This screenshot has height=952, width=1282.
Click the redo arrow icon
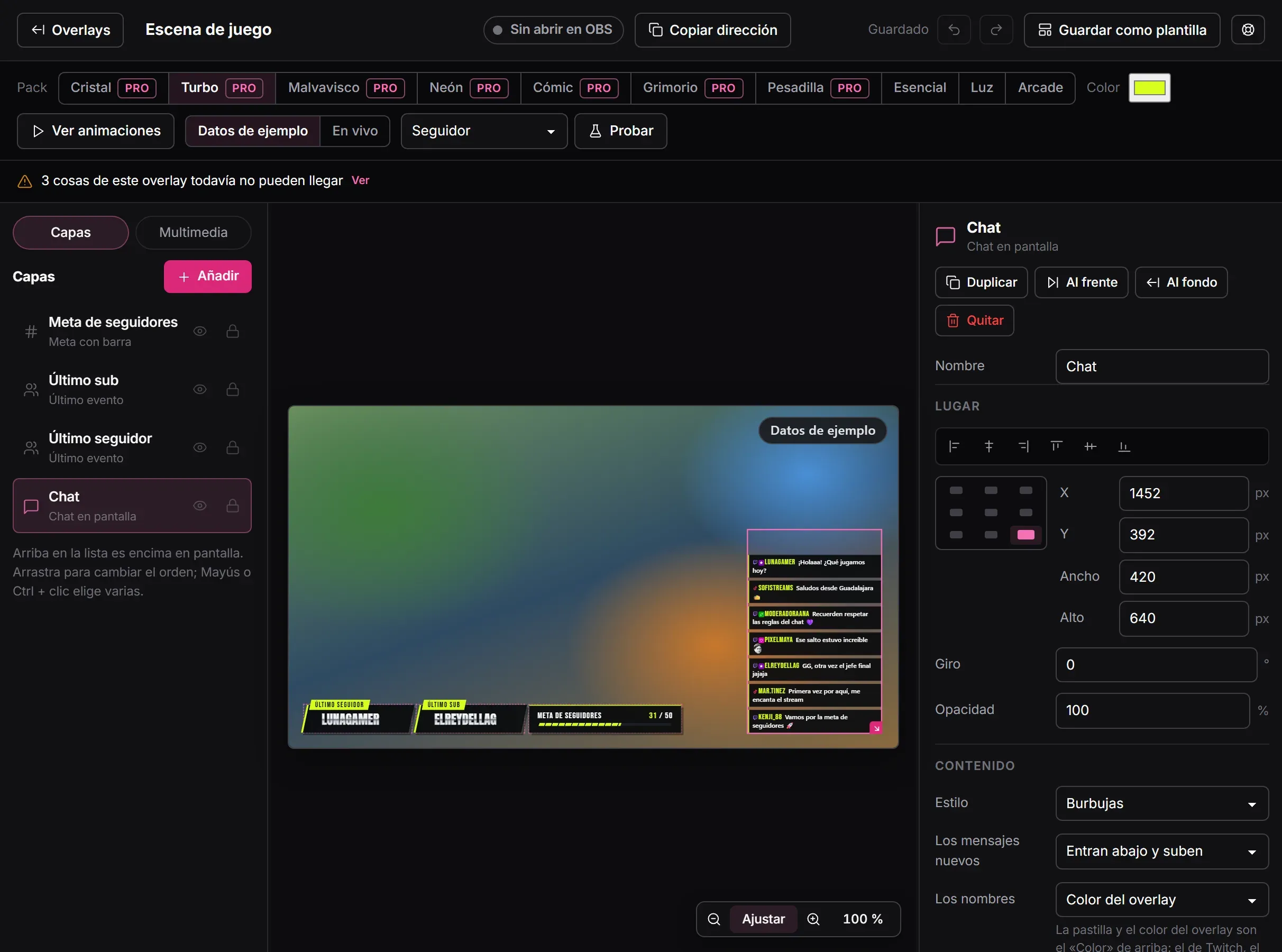pos(996,30)
